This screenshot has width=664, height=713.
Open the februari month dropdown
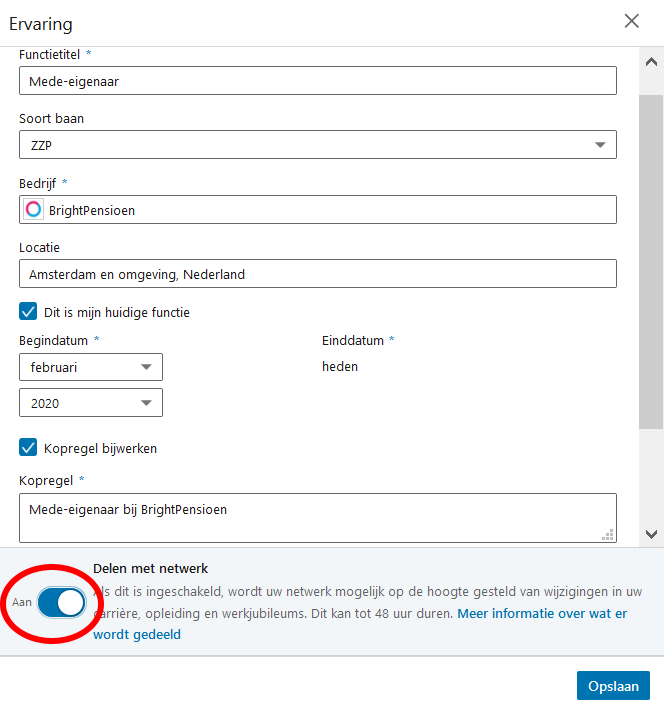pos(91,367)
